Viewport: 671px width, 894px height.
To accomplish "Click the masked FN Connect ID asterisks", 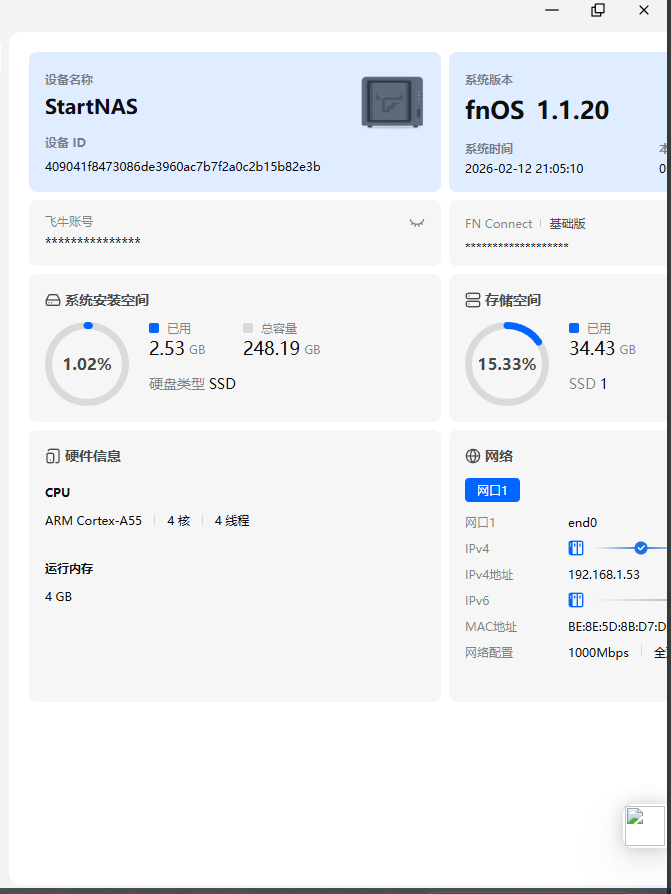I will [517, 246].
